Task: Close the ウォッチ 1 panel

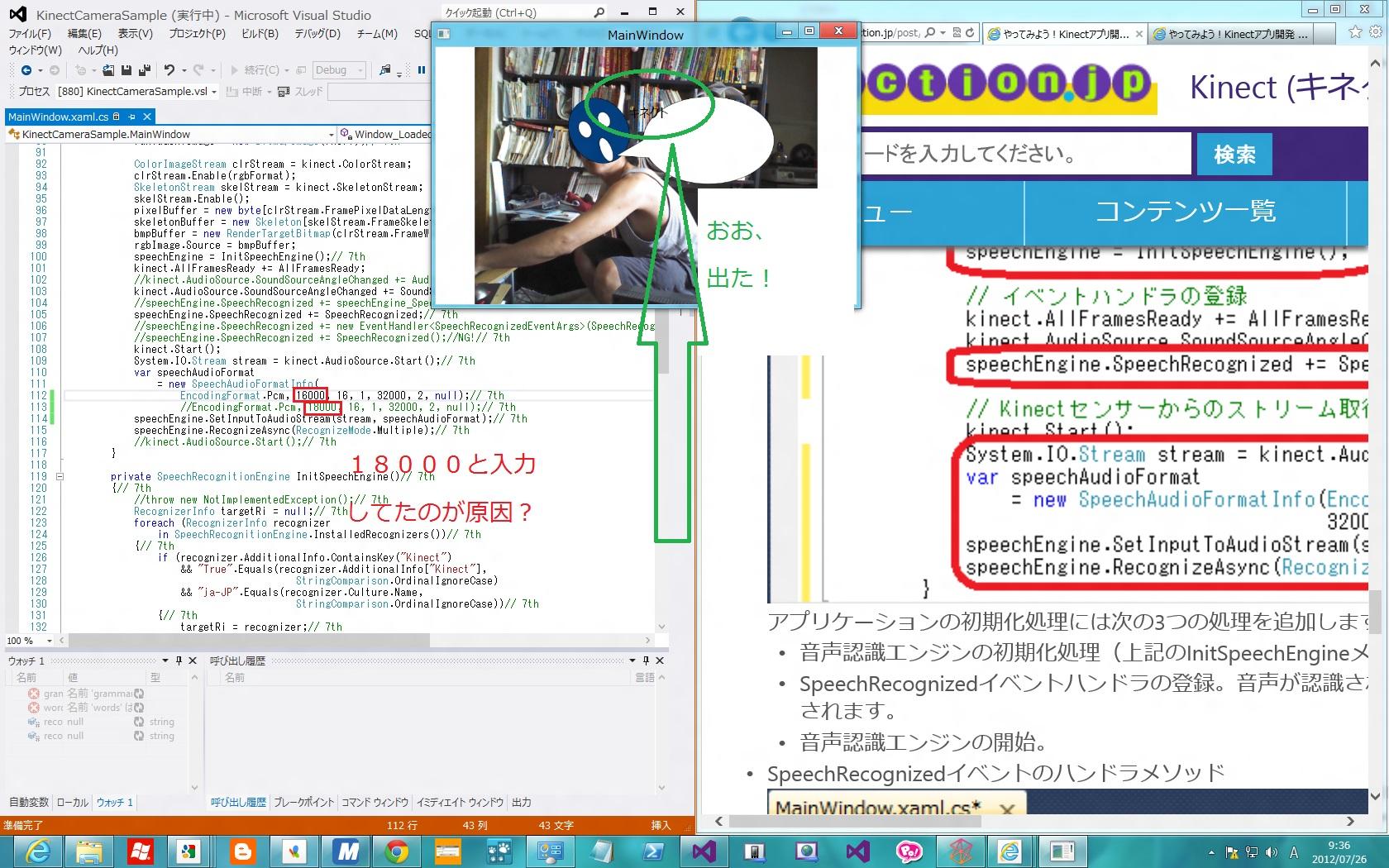Action: pyautogui.click(x=193, y=661)
